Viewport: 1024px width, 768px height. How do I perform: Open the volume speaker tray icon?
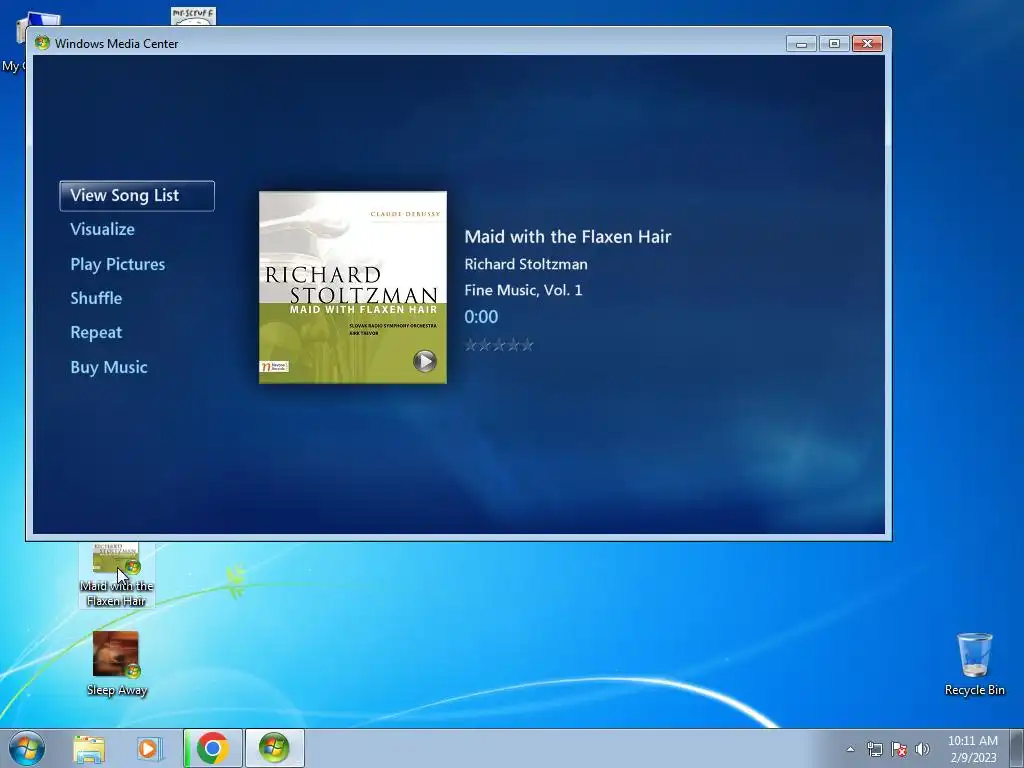pyautogui.click(x=922, y=749)
